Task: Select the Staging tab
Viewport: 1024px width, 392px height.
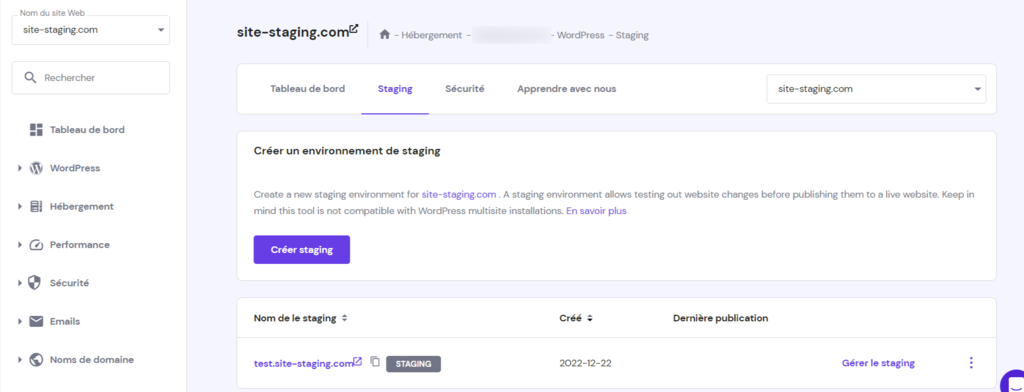Action: 395,89
